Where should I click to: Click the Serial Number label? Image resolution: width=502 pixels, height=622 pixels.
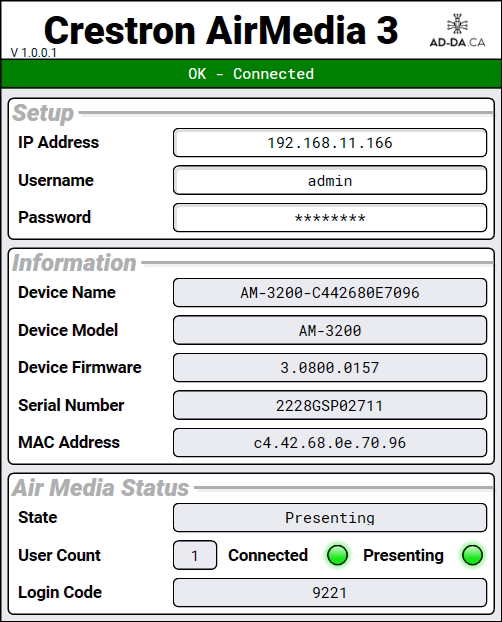(71, 405)
